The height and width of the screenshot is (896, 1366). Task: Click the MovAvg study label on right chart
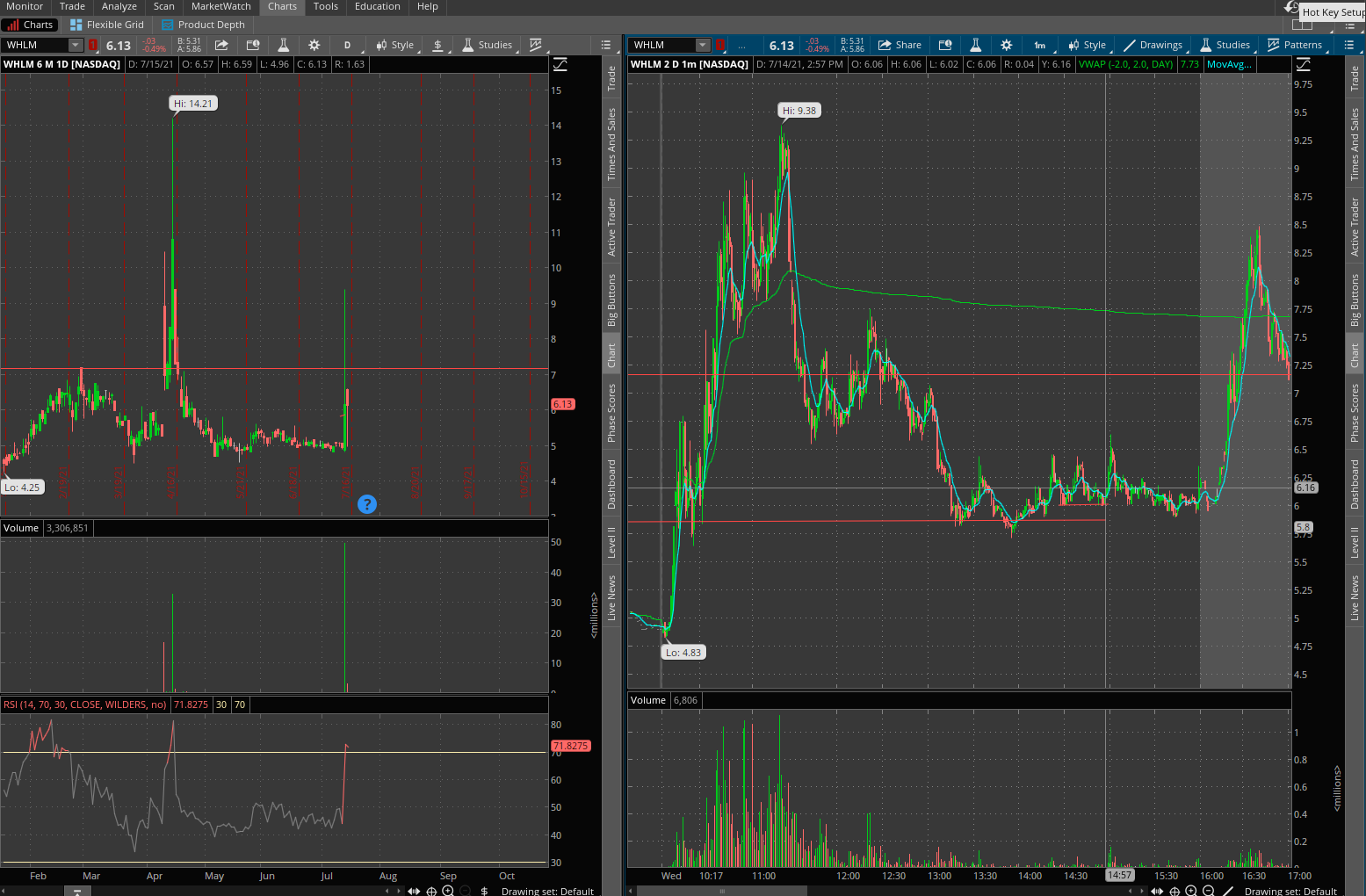click(1229, 64)
